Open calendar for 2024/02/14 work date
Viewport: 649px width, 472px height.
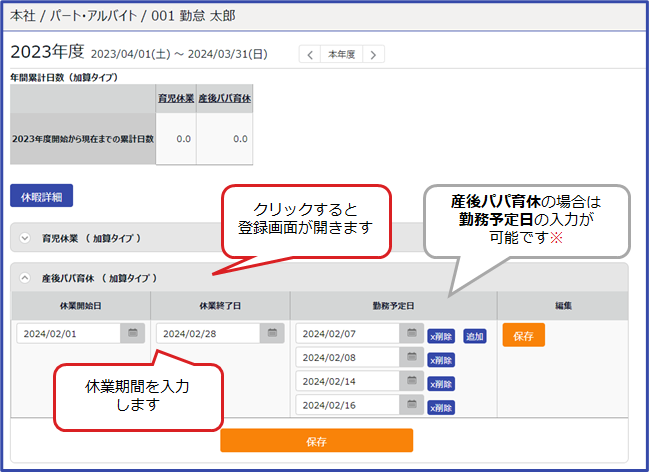412,383
